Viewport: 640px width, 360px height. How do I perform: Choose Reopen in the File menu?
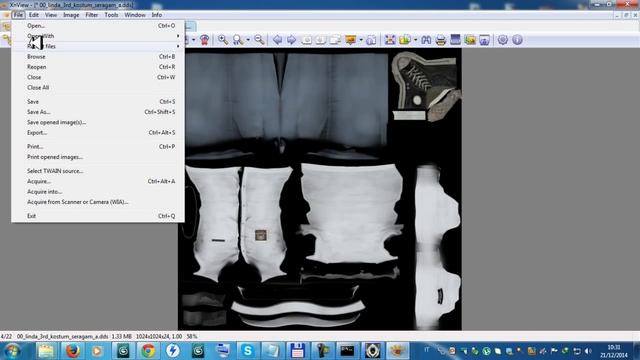[x=98, y=67]
